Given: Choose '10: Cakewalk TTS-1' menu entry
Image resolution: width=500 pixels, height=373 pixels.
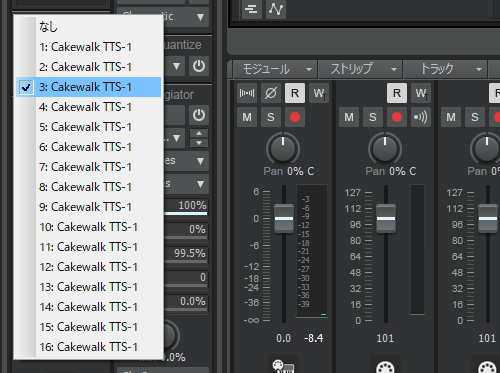Looking at the screenshot, I should (x=88, y=227).
